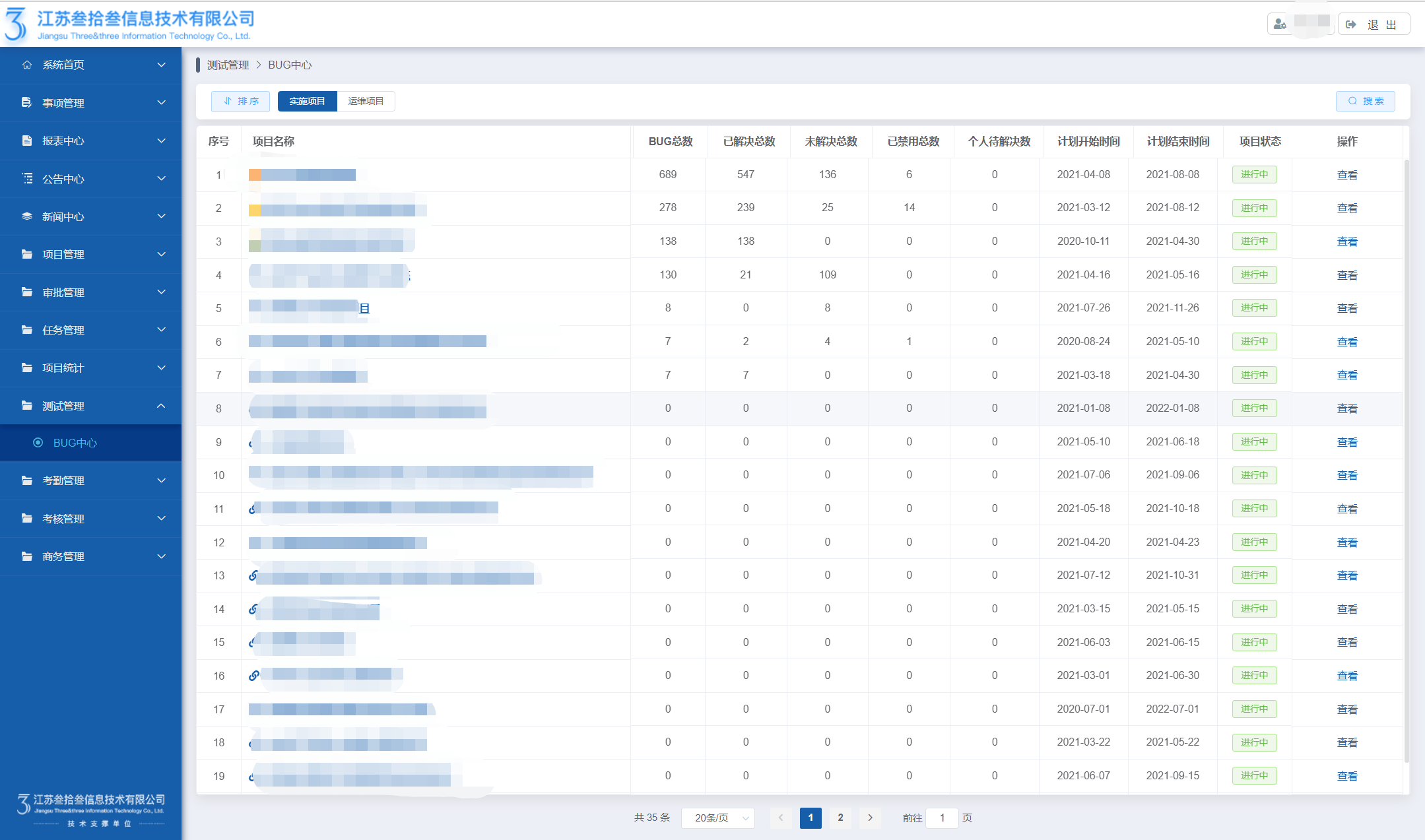The width and height of the screenshot is (1425, 840).
Task: Click the home icon beside 系统首页
Action: 27,65
